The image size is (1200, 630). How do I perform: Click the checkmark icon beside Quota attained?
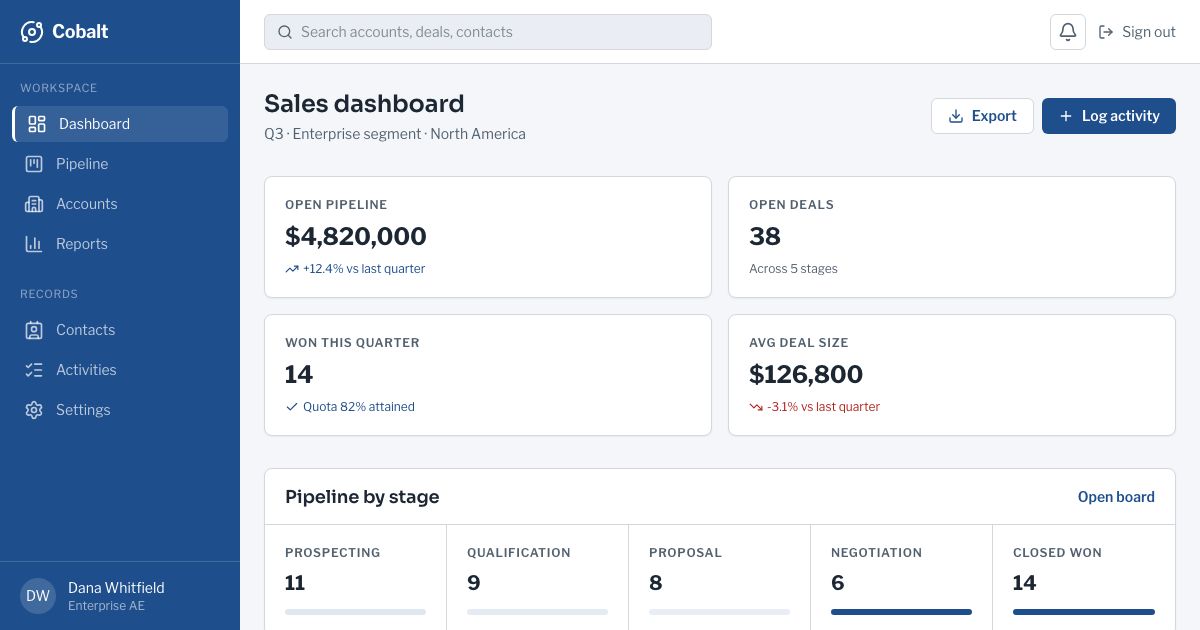click(292, 407)
